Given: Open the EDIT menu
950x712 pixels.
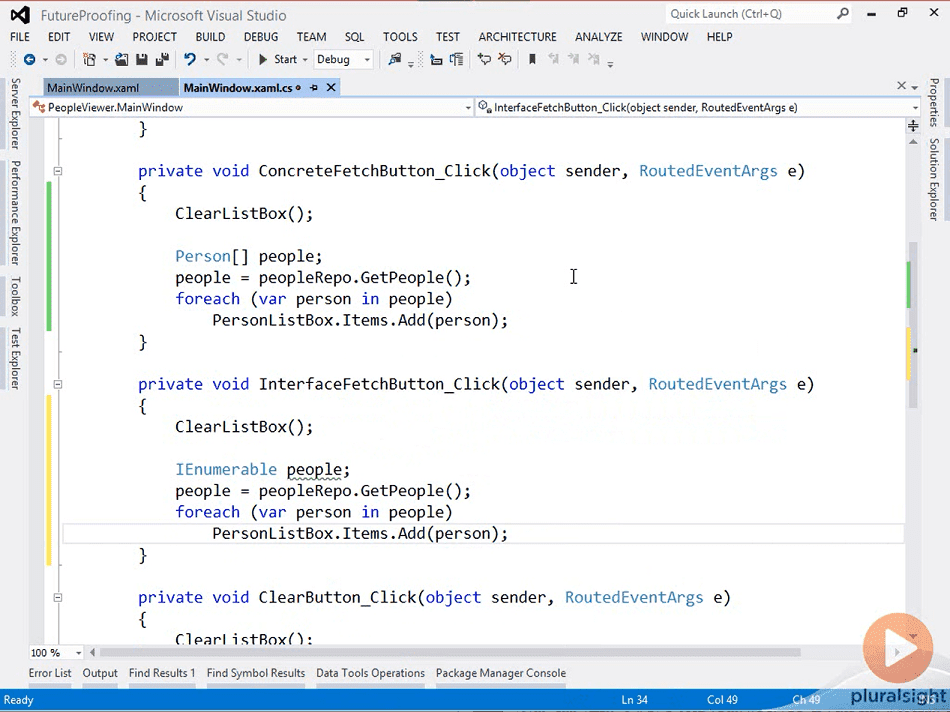Looking at the screenshot, I should click(59, 37).
